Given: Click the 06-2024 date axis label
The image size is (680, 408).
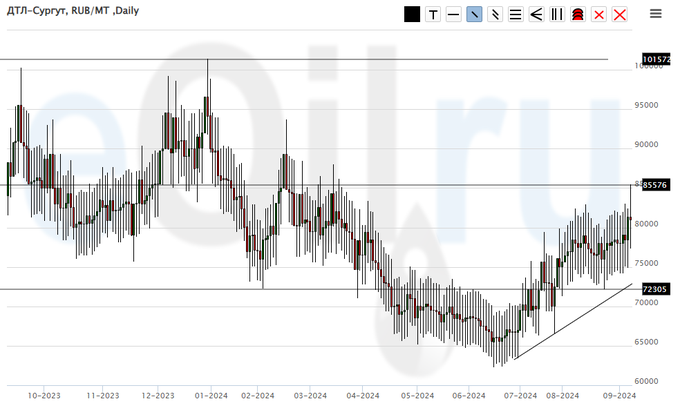Looking at the screenshot, I should point(468,395).
